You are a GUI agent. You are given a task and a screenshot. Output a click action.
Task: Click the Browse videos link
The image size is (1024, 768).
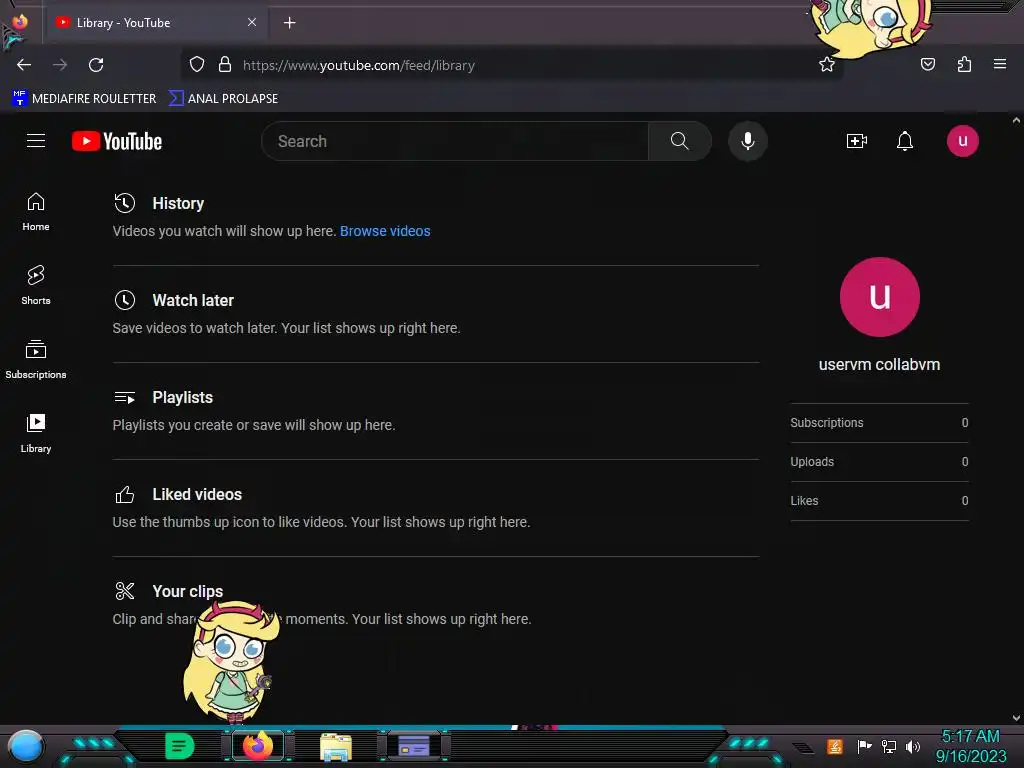(x=385, y=231)
